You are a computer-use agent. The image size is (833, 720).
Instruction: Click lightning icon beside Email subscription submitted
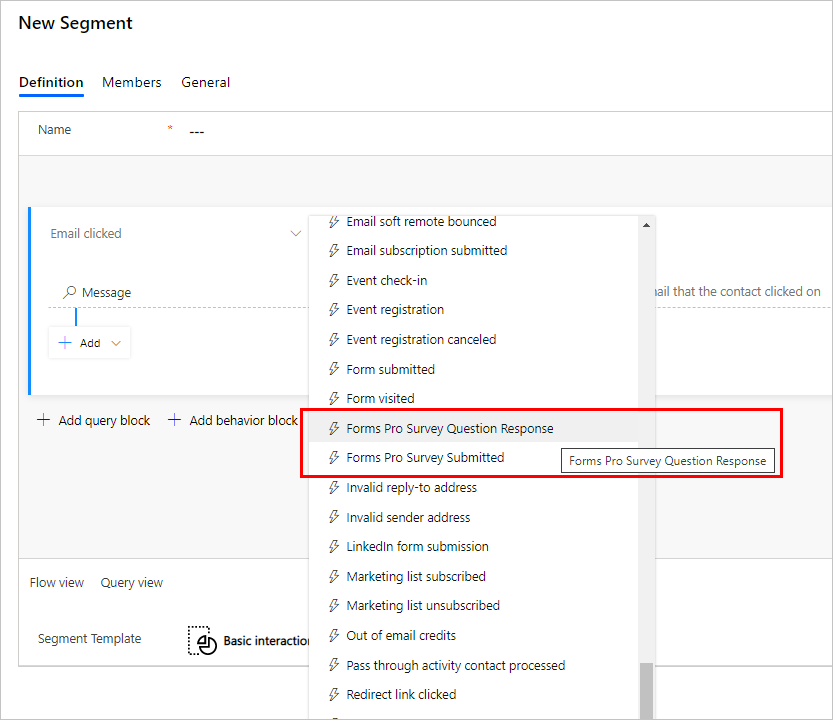[x=334, y=250]
